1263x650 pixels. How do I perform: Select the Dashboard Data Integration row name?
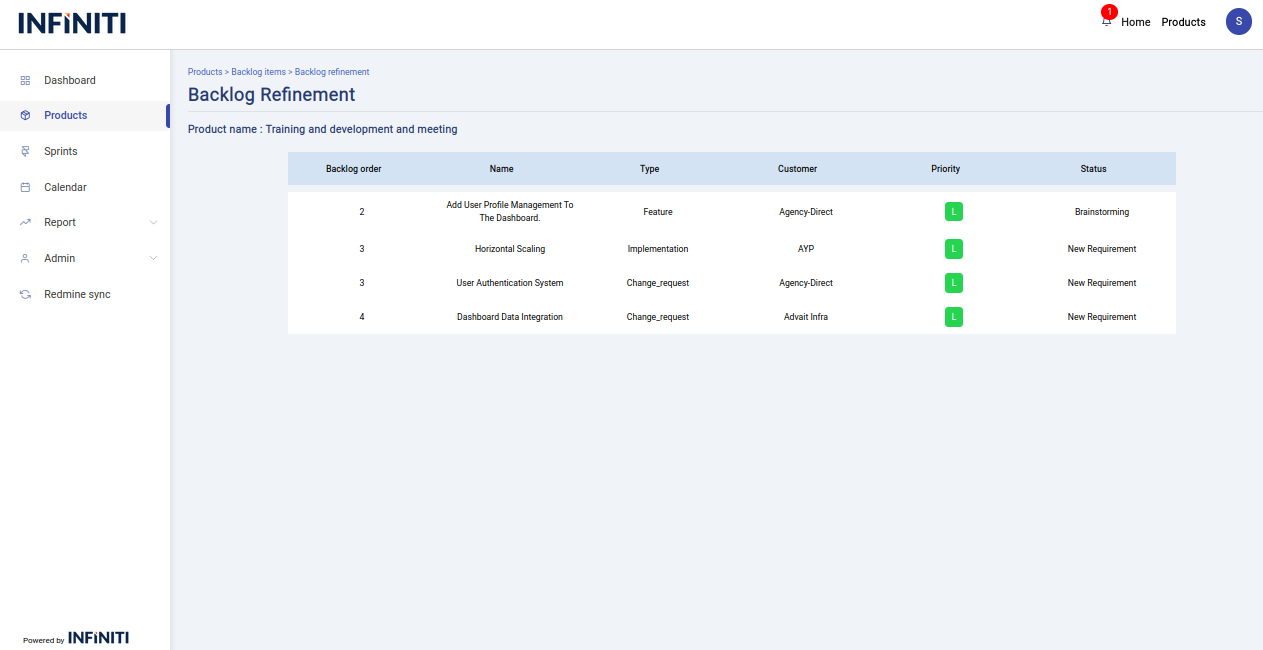[x=510, y=317]
